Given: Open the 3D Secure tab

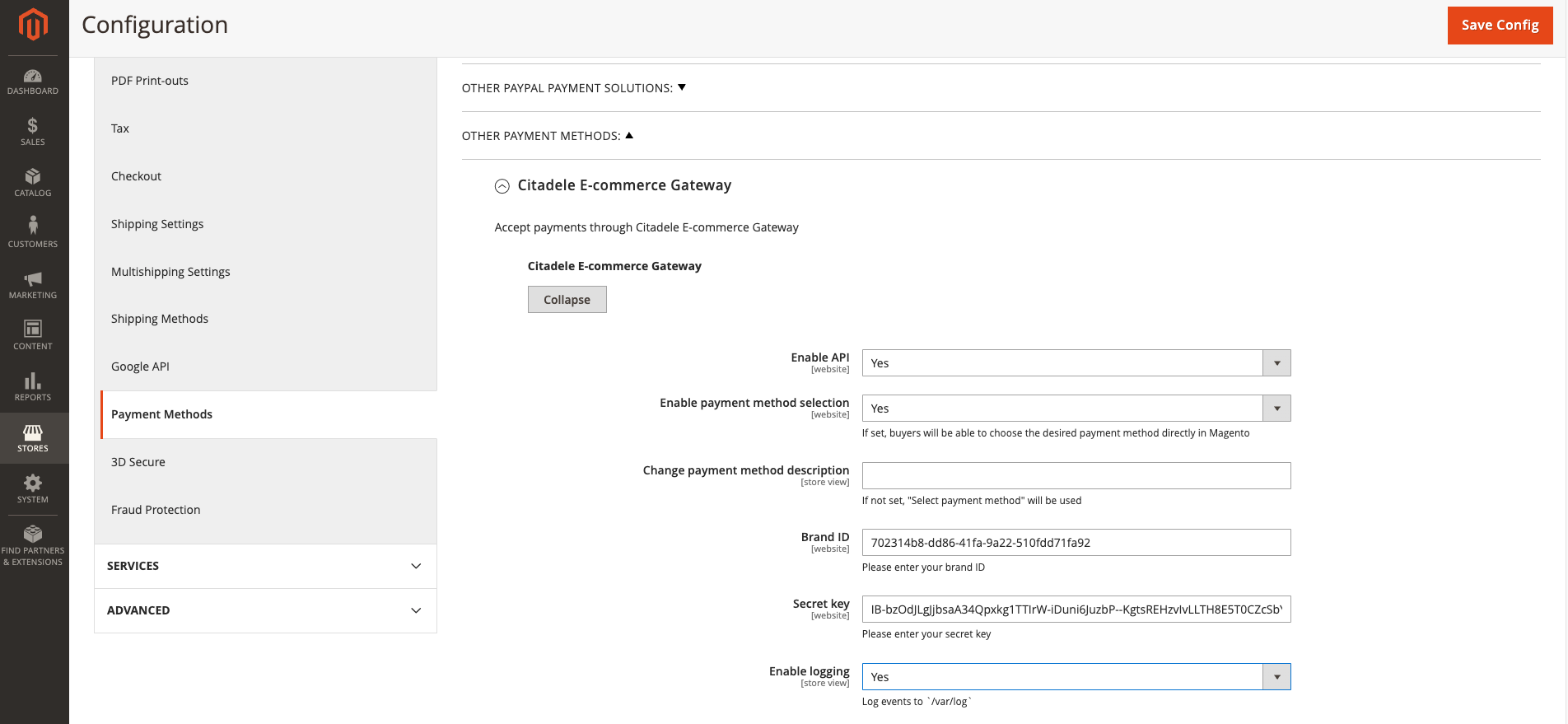Looking at the screenshot, I should click(x=265, y=462).
